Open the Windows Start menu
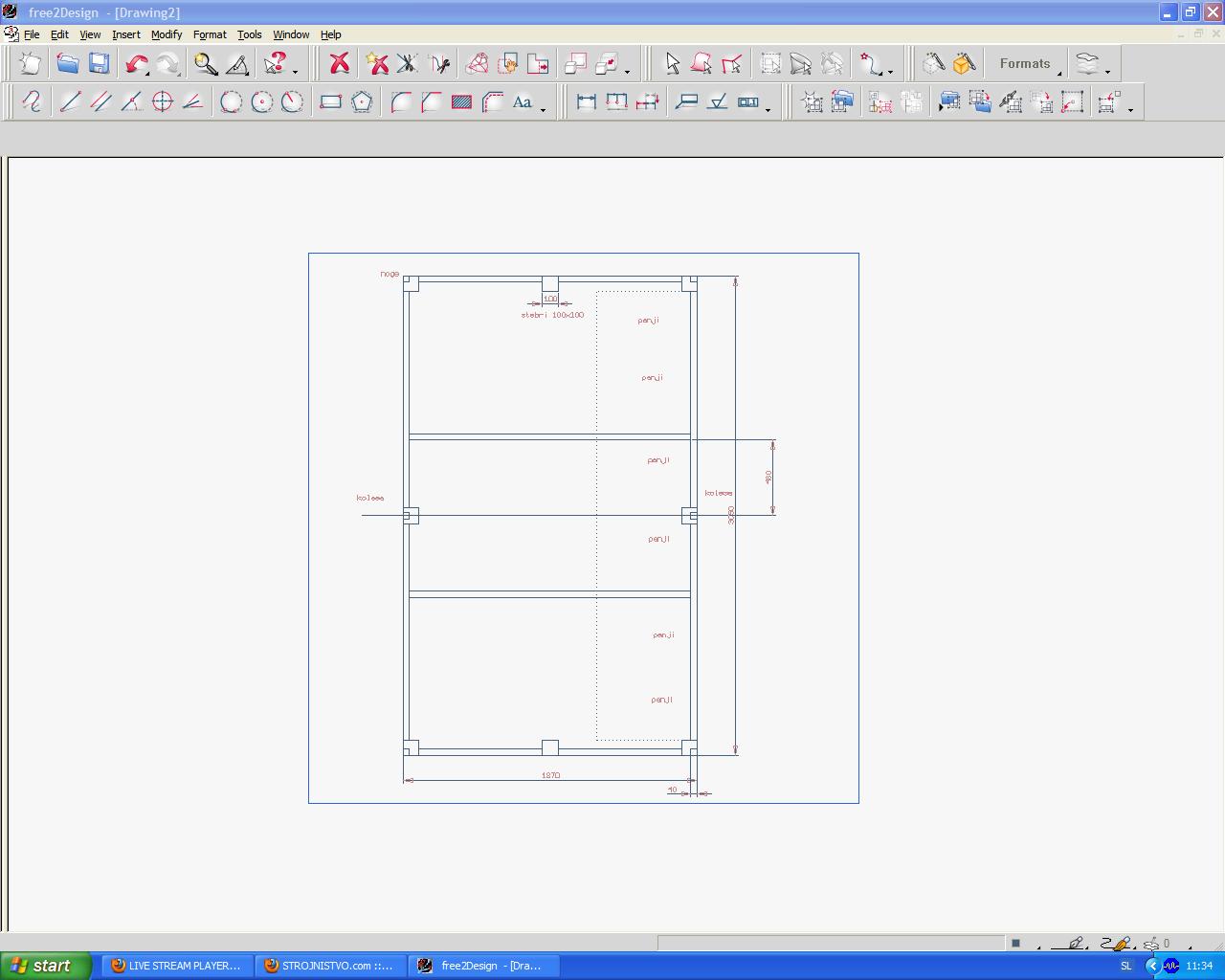The width and height of the screenshot is (1225, 980). click(x=46, y=966)
